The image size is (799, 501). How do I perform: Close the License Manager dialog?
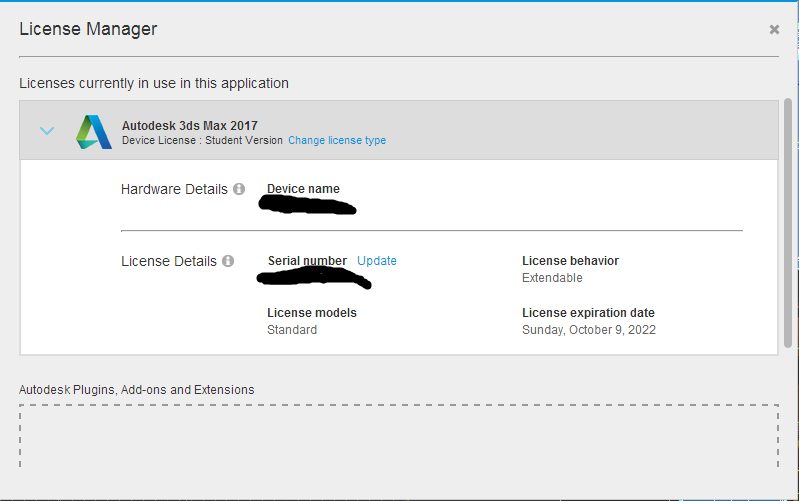click(774, 30)
